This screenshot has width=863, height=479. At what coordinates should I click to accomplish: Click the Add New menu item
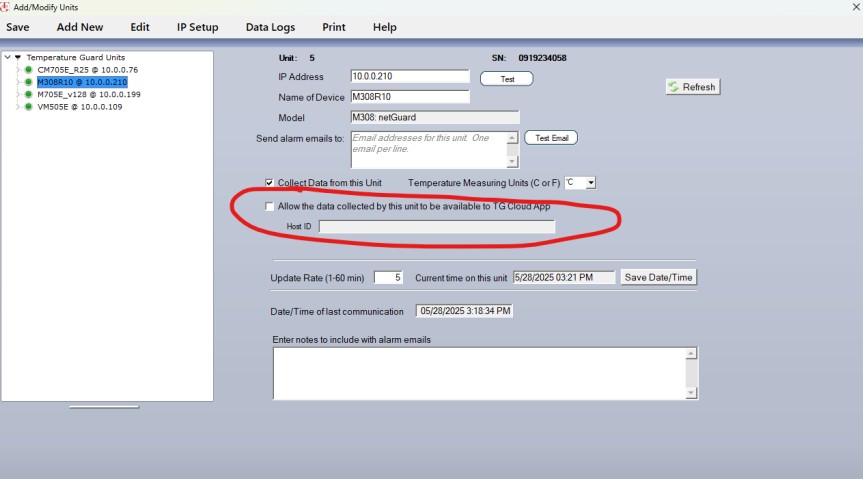[80, 27]
